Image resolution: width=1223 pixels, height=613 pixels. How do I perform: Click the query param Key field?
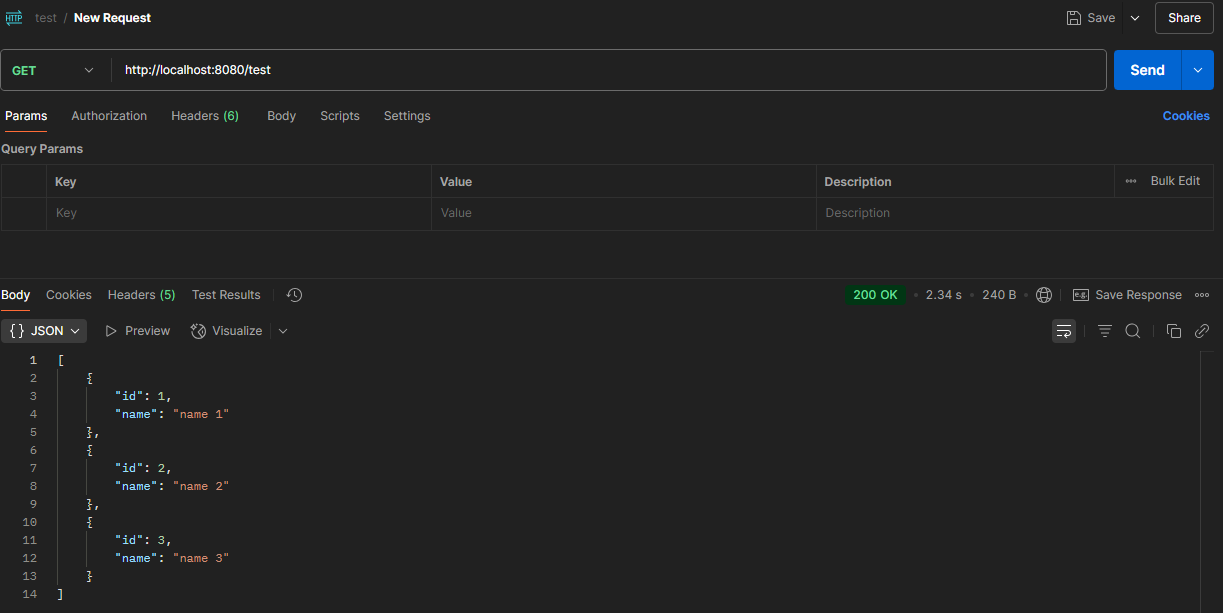click(x=239, y=213)
